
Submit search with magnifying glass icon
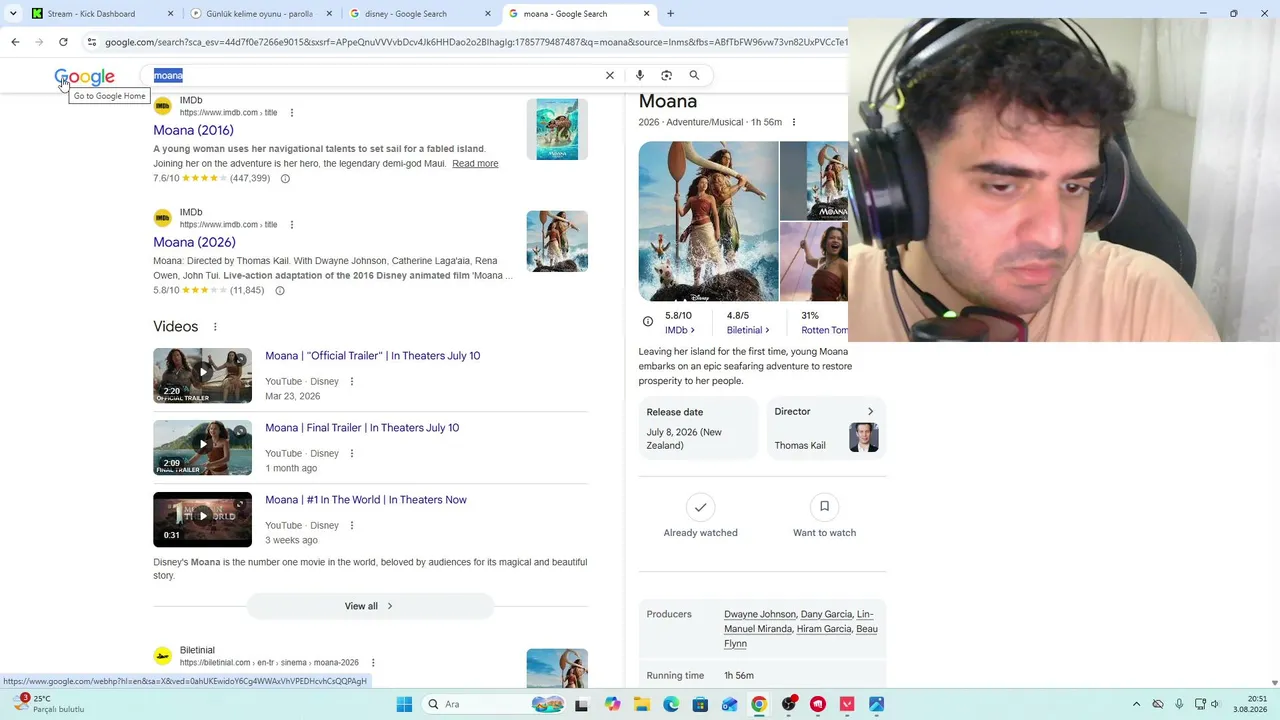[x=694, y=75]
